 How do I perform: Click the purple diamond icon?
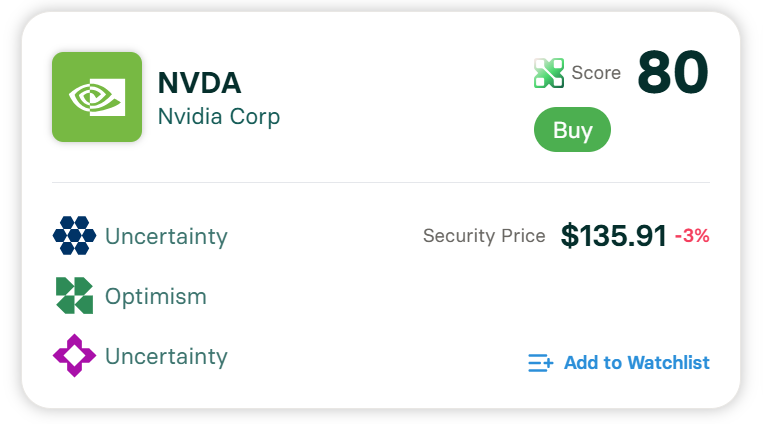[x=74, y=356]
